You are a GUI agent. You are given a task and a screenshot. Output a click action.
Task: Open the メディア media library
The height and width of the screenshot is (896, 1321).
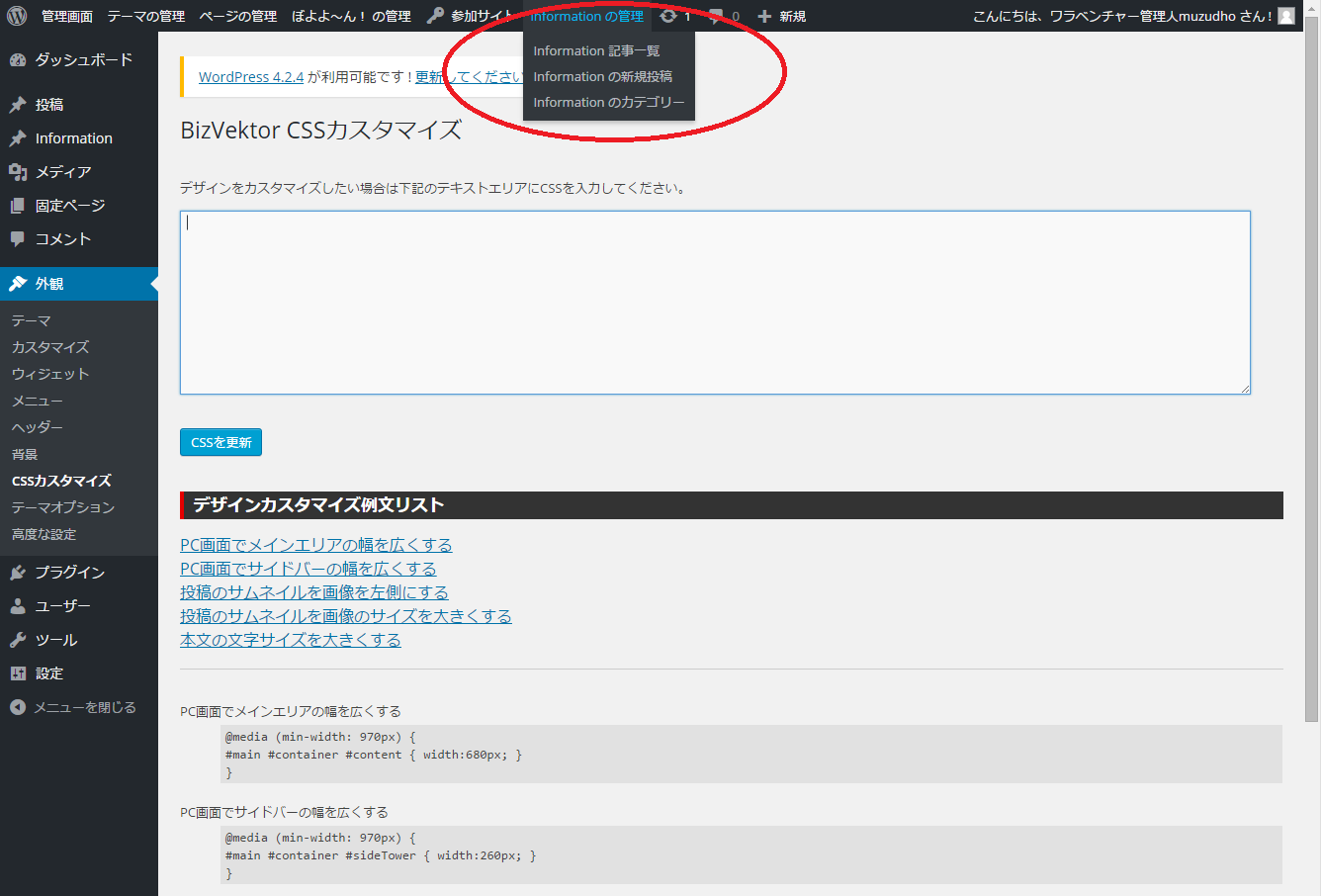[x=79, y=172]
